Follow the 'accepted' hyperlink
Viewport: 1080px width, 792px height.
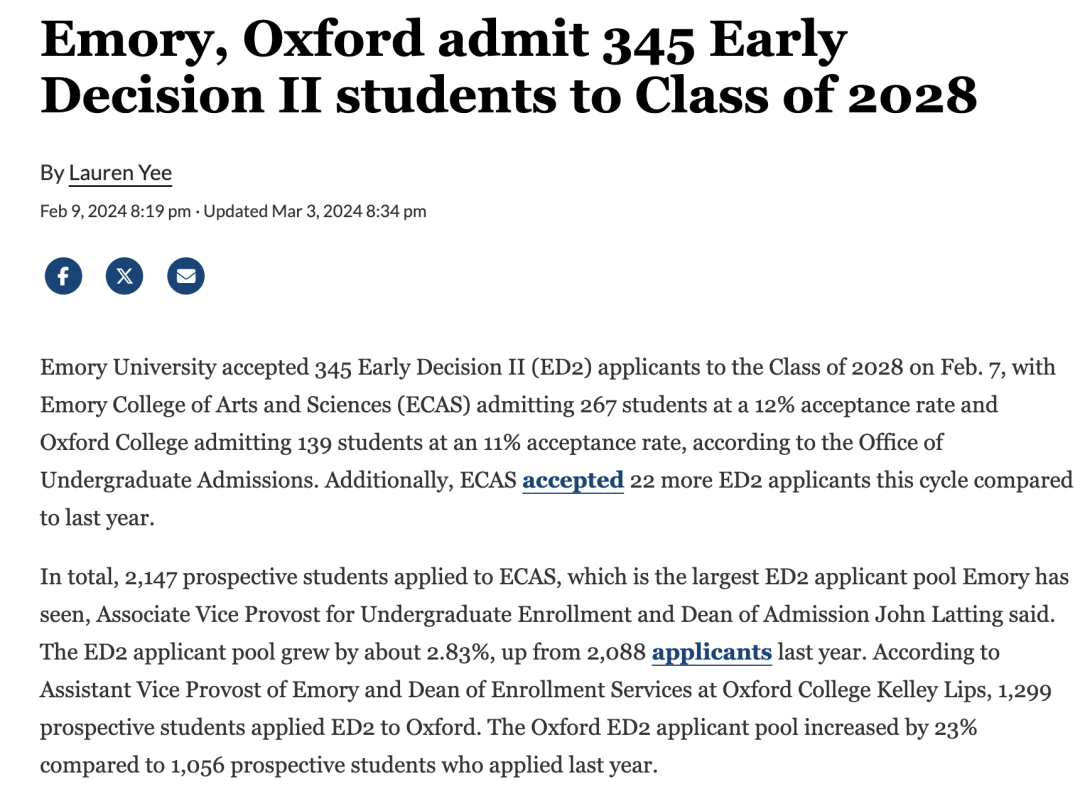572,480
